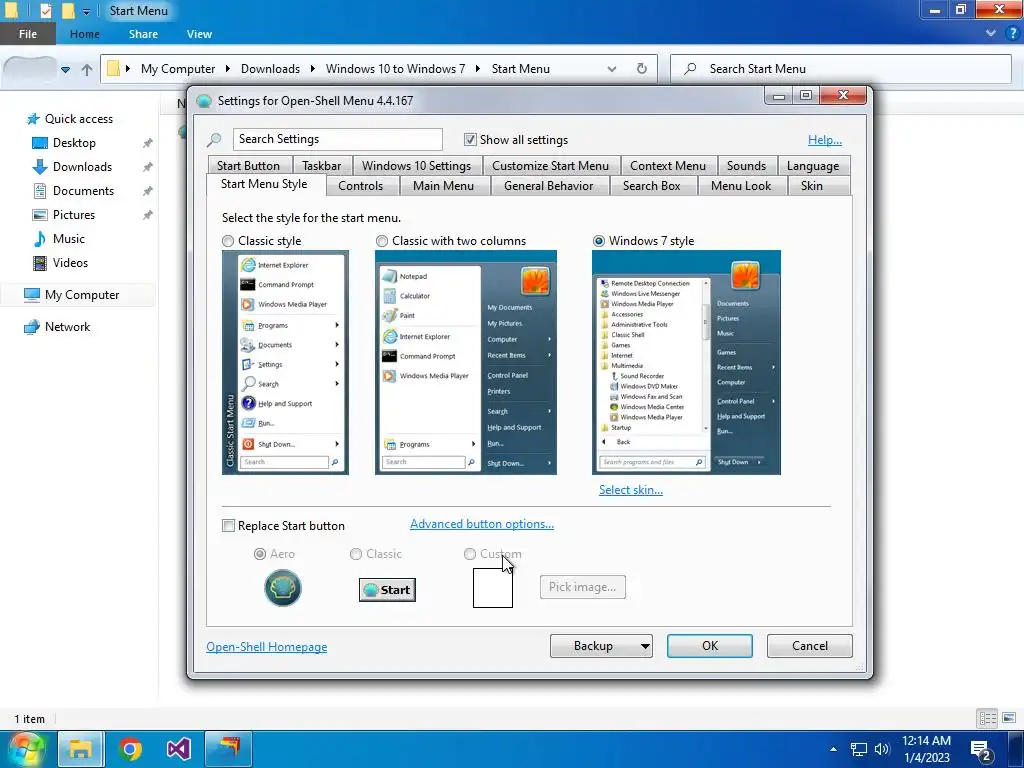Click the Up arrow in Explorer toolbar
Screen dimensions: 1024x768
[x=87, y=69]
